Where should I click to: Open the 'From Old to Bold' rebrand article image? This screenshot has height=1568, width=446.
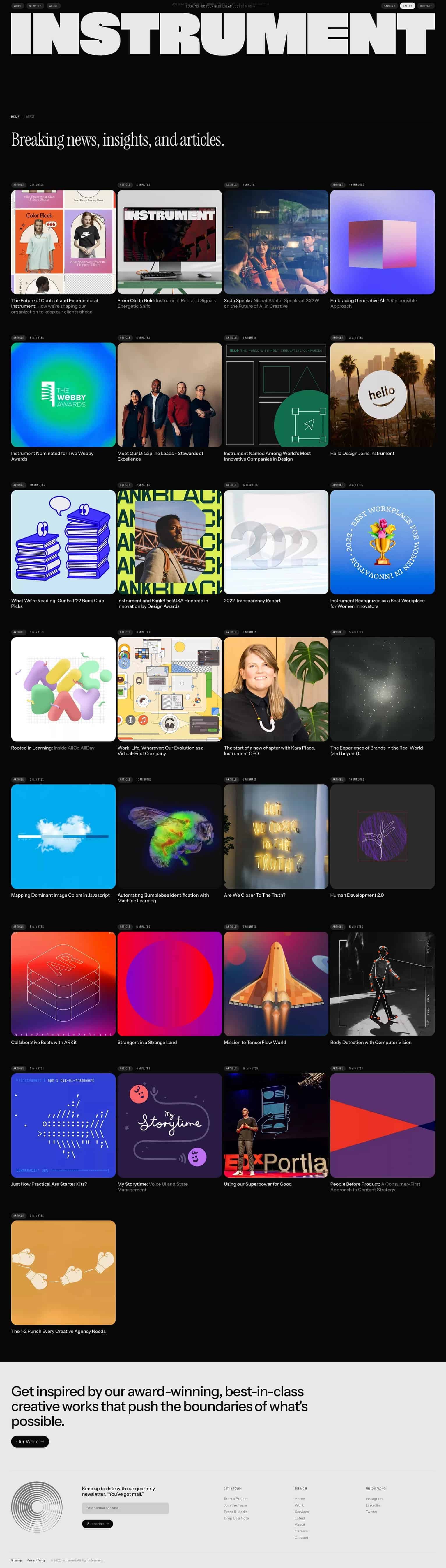170,242
